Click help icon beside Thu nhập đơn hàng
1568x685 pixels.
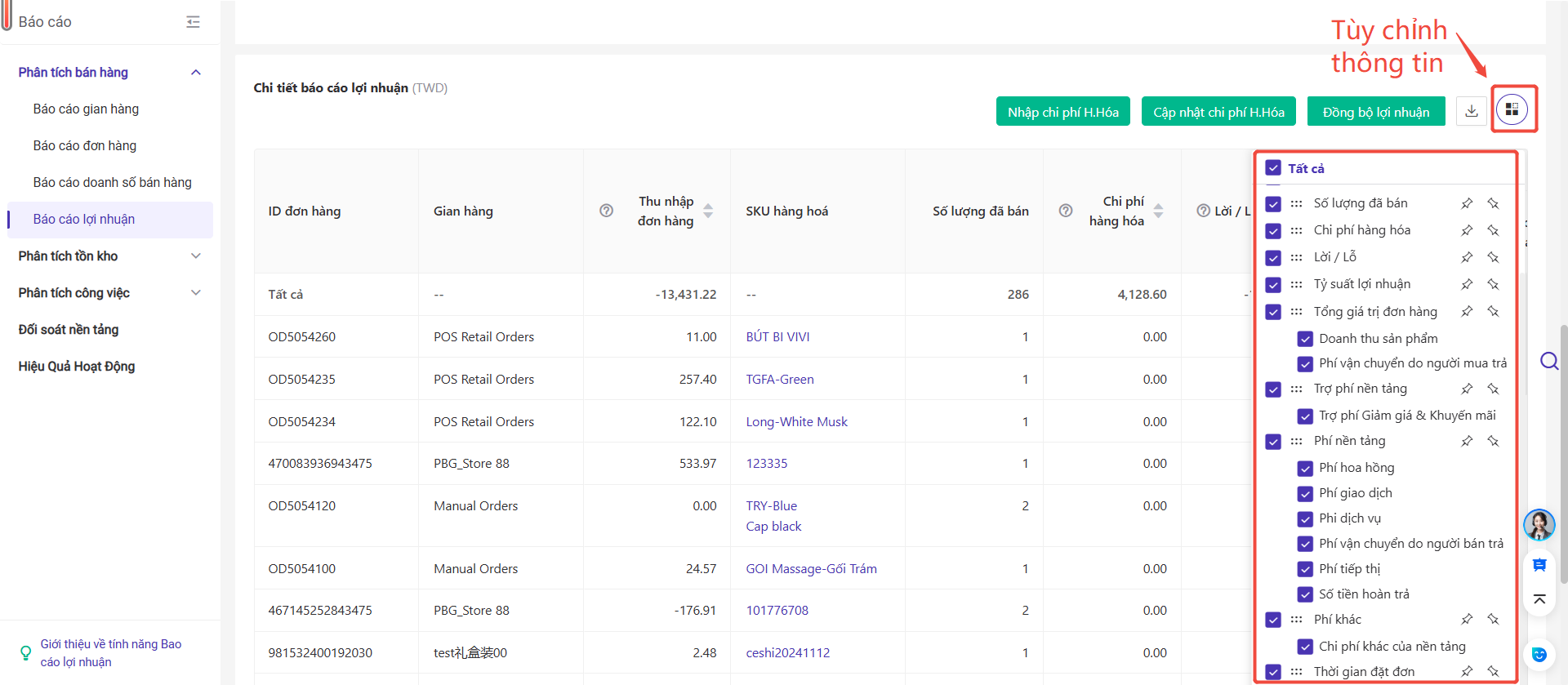pos(606,211)
